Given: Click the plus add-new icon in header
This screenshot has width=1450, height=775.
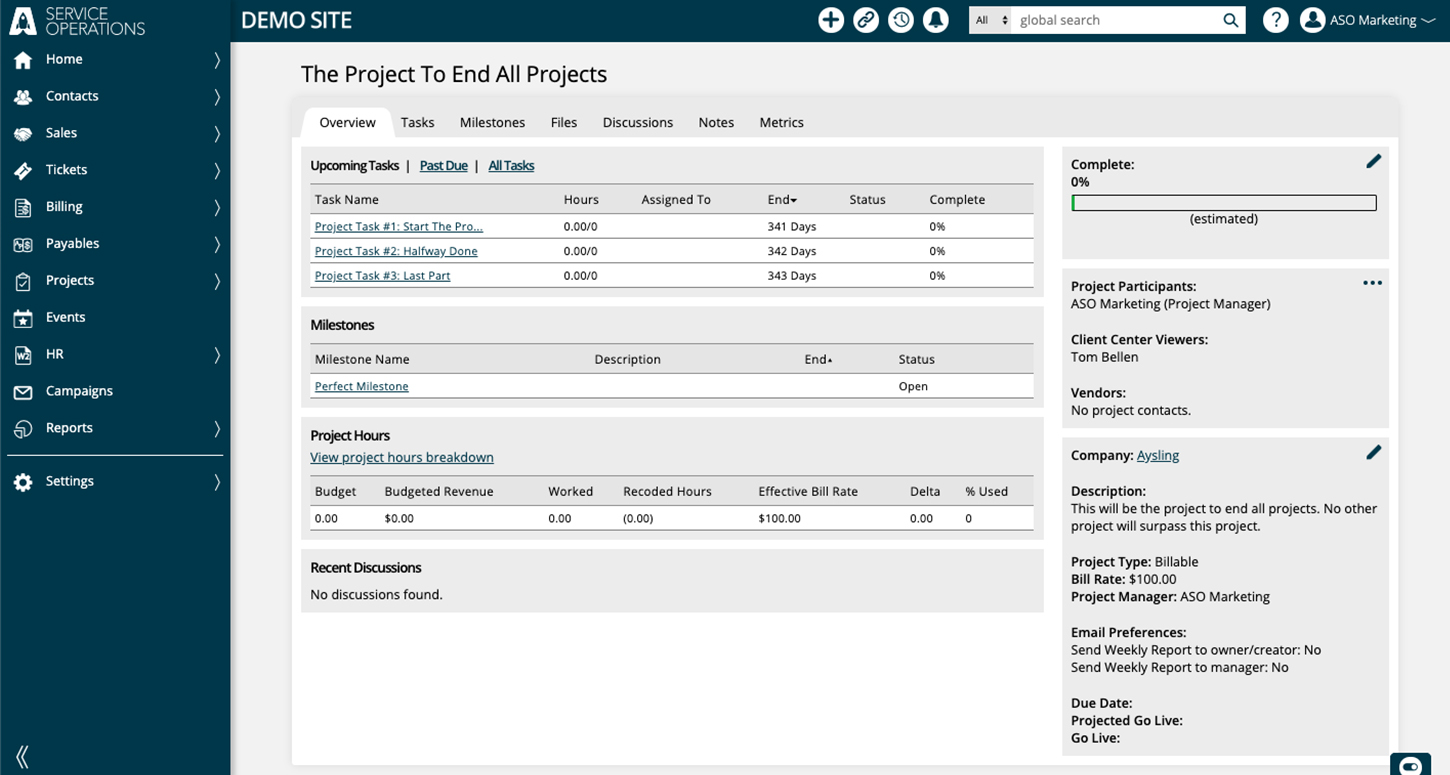Looking at the screenshot, I should coord(831,20).
